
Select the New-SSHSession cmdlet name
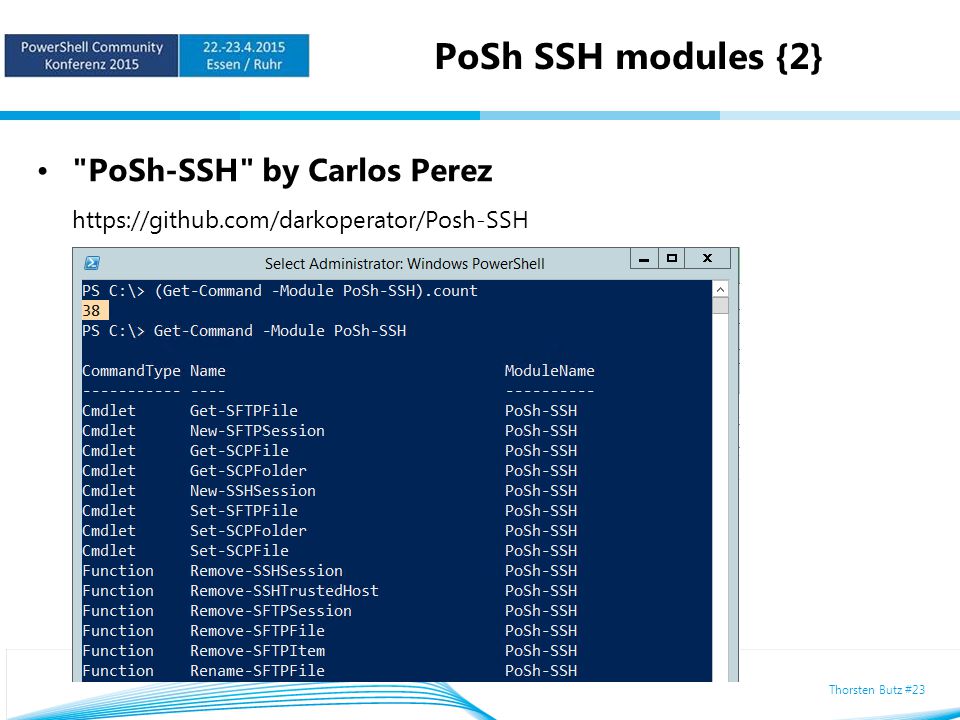coord(253,491)
